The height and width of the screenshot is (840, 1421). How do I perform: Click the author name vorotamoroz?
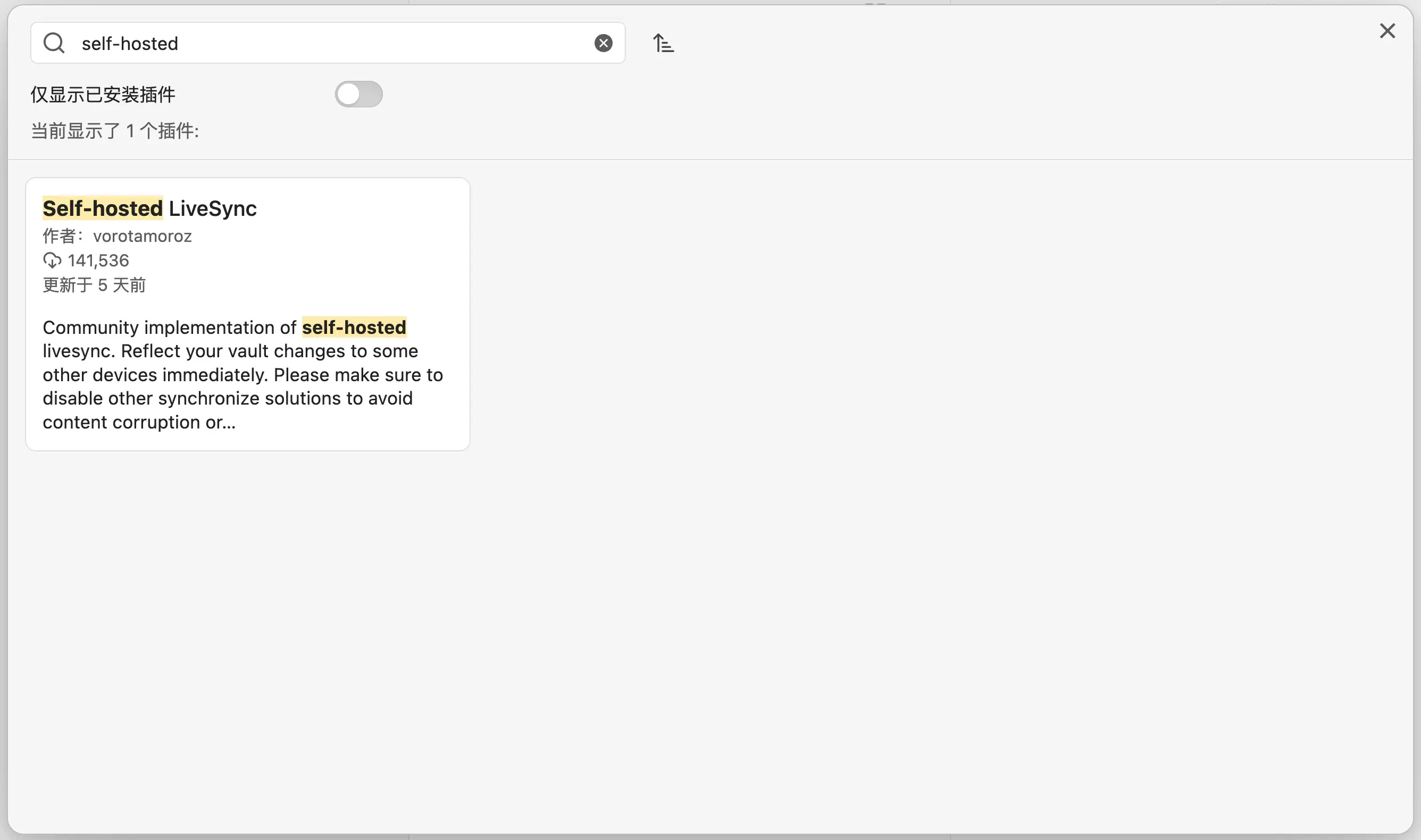click(142, 236)
